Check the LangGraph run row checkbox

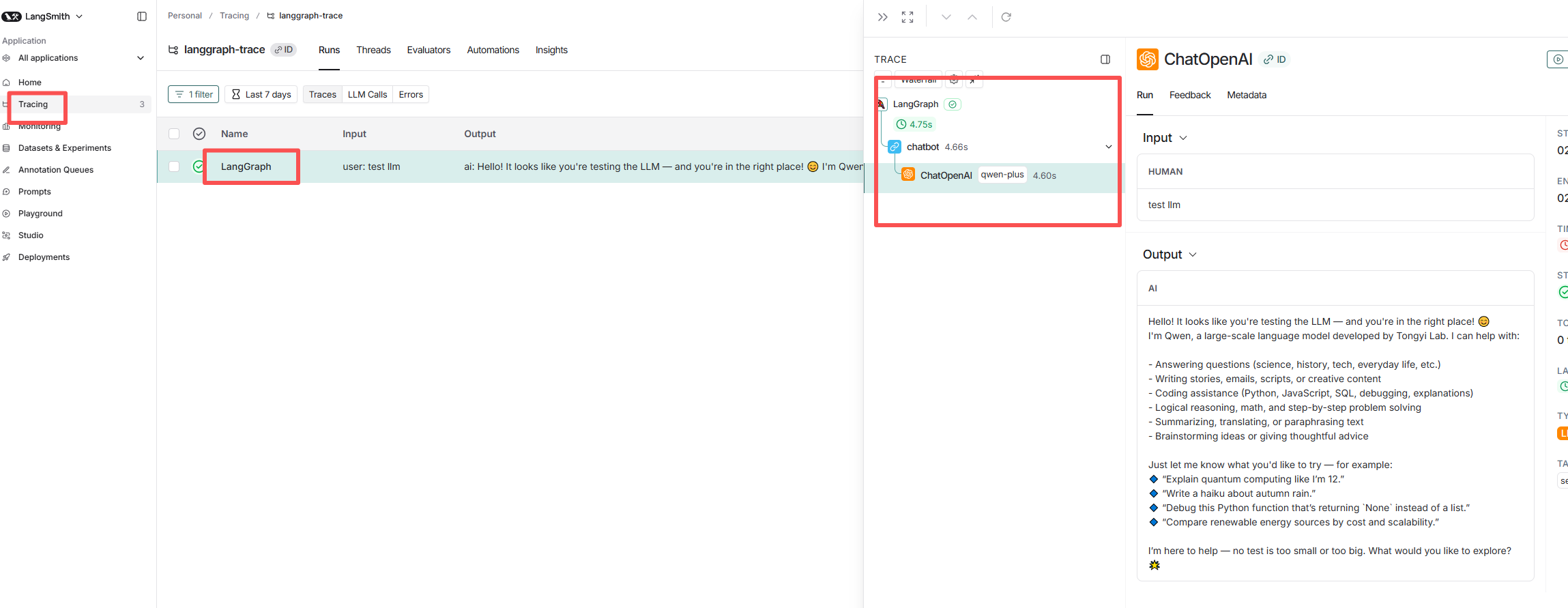(x=174, y=167)
